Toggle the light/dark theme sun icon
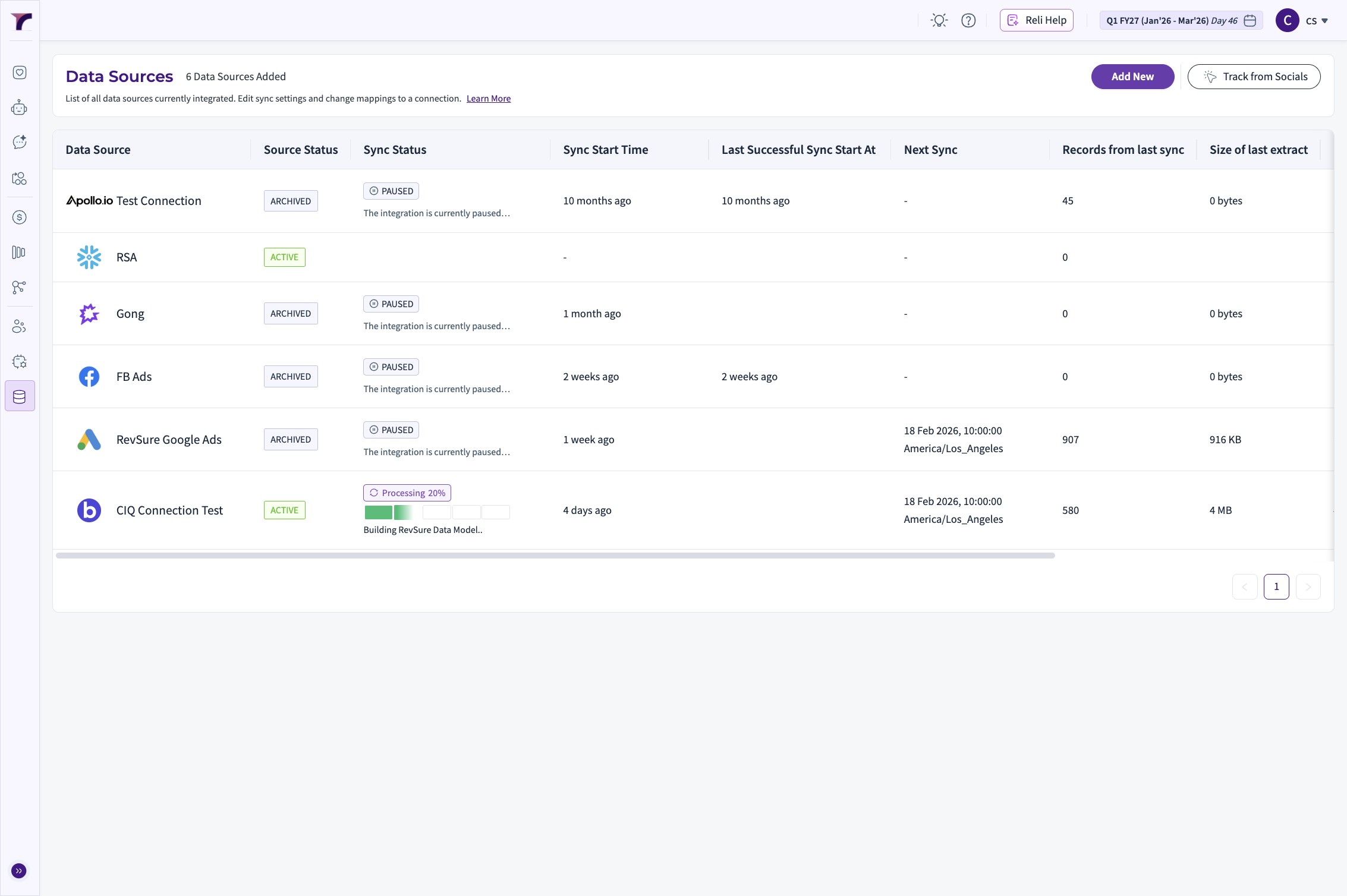 pos(939,20)
